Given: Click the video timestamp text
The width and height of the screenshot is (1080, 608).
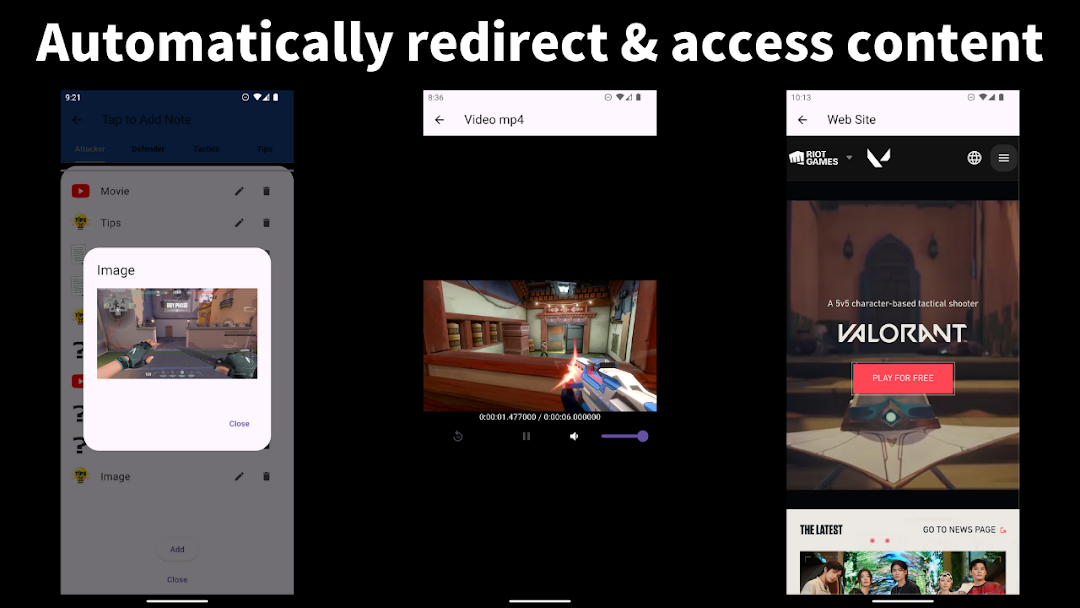Looking at the screenshot, I should click(x=540, y=417).
